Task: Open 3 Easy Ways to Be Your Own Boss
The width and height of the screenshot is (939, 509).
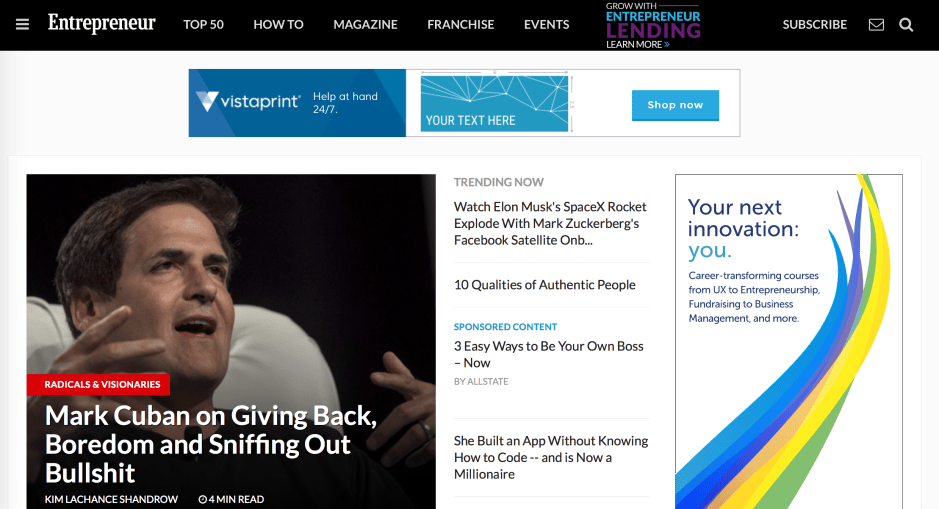Action: (549, 355)
